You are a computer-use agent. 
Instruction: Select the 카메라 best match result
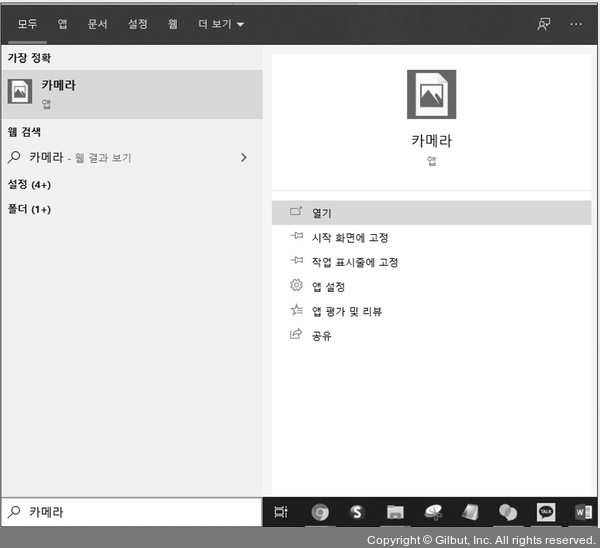[131, 93]
